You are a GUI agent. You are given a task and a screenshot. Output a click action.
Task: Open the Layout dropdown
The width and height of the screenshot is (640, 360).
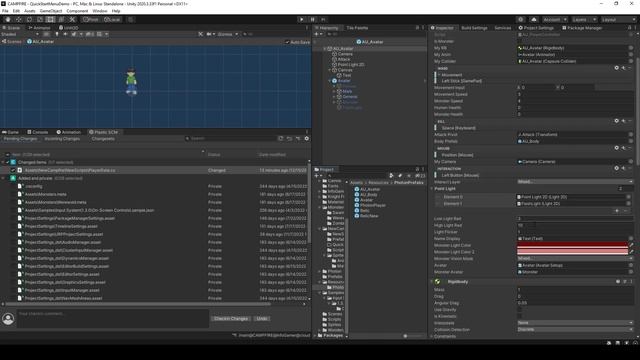coord(618,19)
